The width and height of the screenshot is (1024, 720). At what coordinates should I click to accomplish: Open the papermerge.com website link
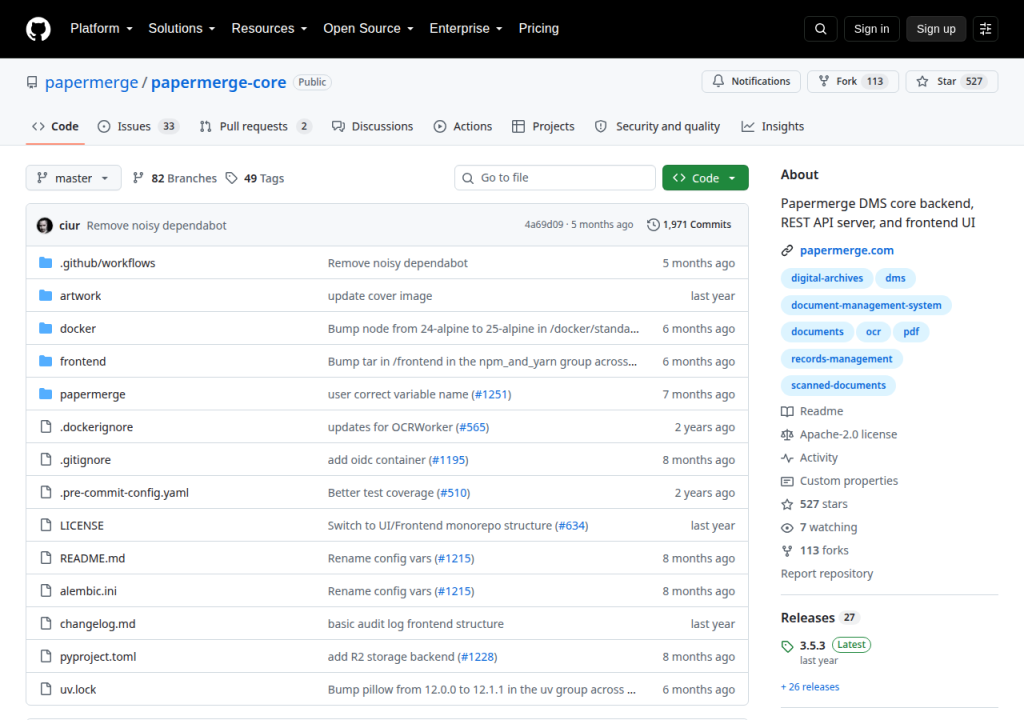pos(846,250)
